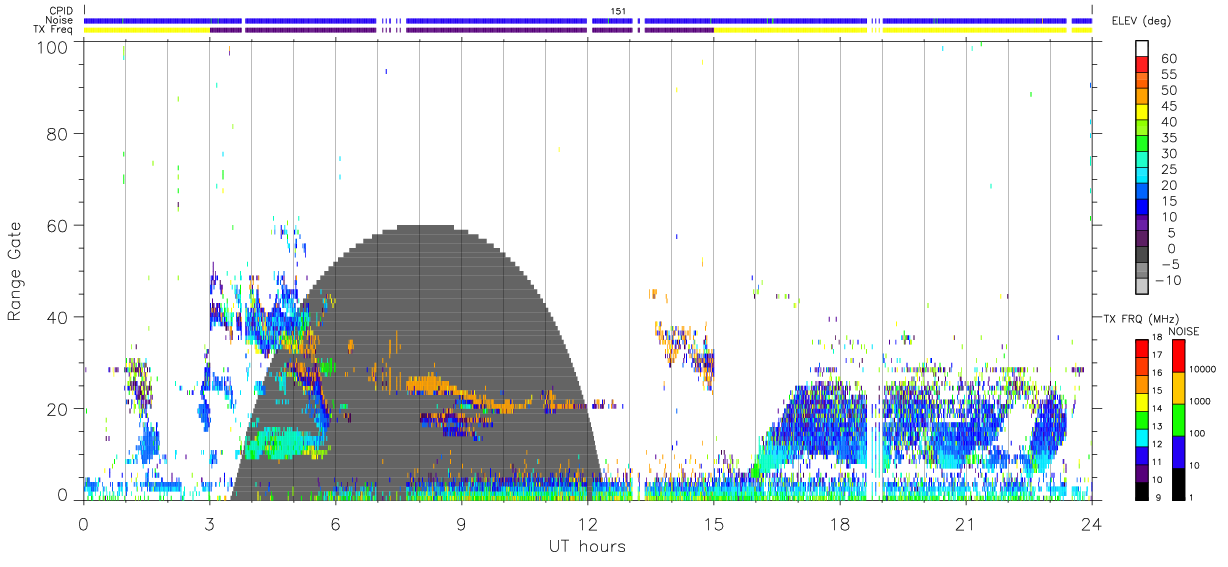The width and height of the screenshot is (1228, 567).
Task: Click the 'TX Freq' row label
Action: [54, 30]
